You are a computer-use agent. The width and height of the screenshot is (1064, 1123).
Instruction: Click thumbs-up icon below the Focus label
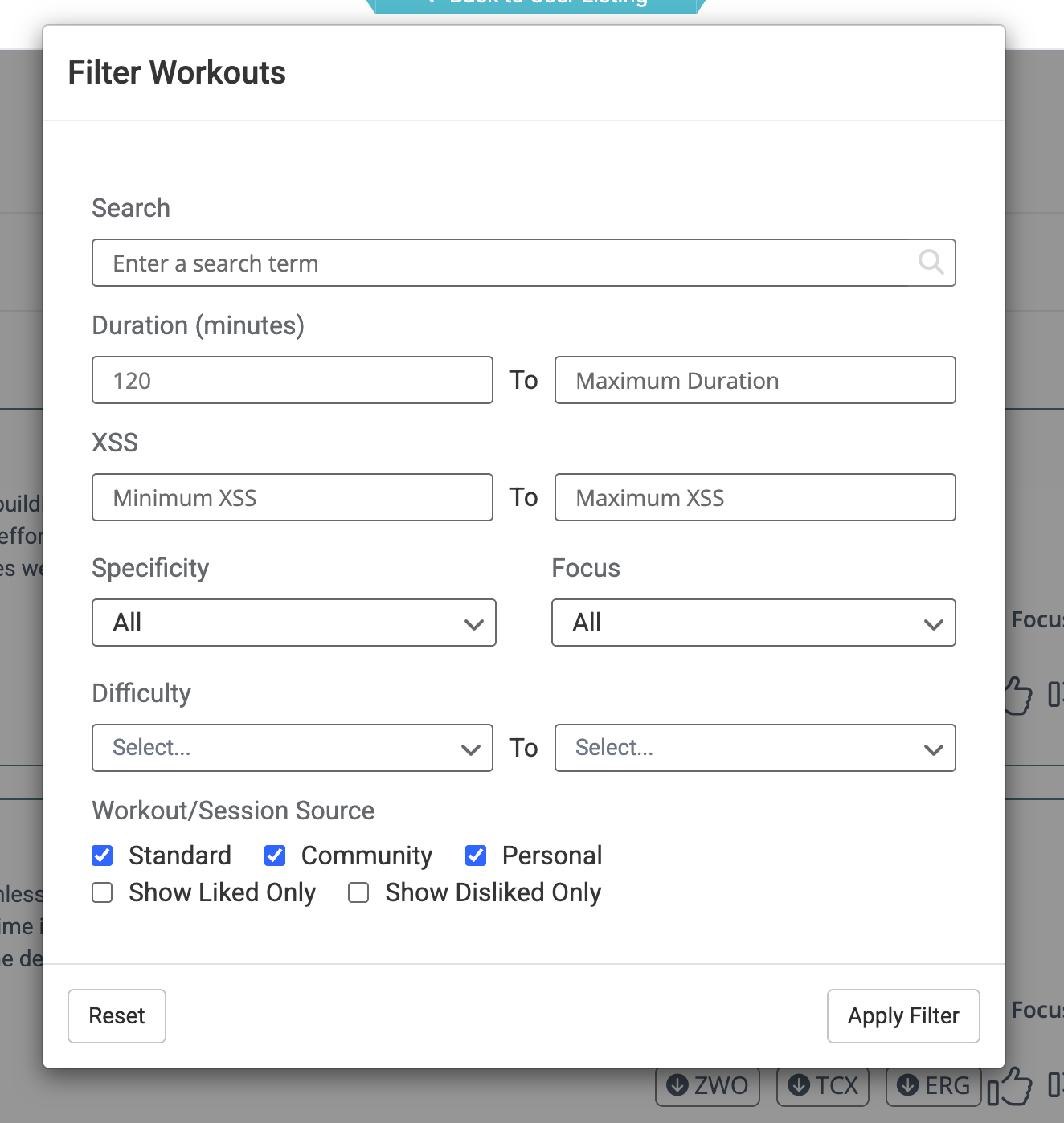click(x=1018, y=695)
